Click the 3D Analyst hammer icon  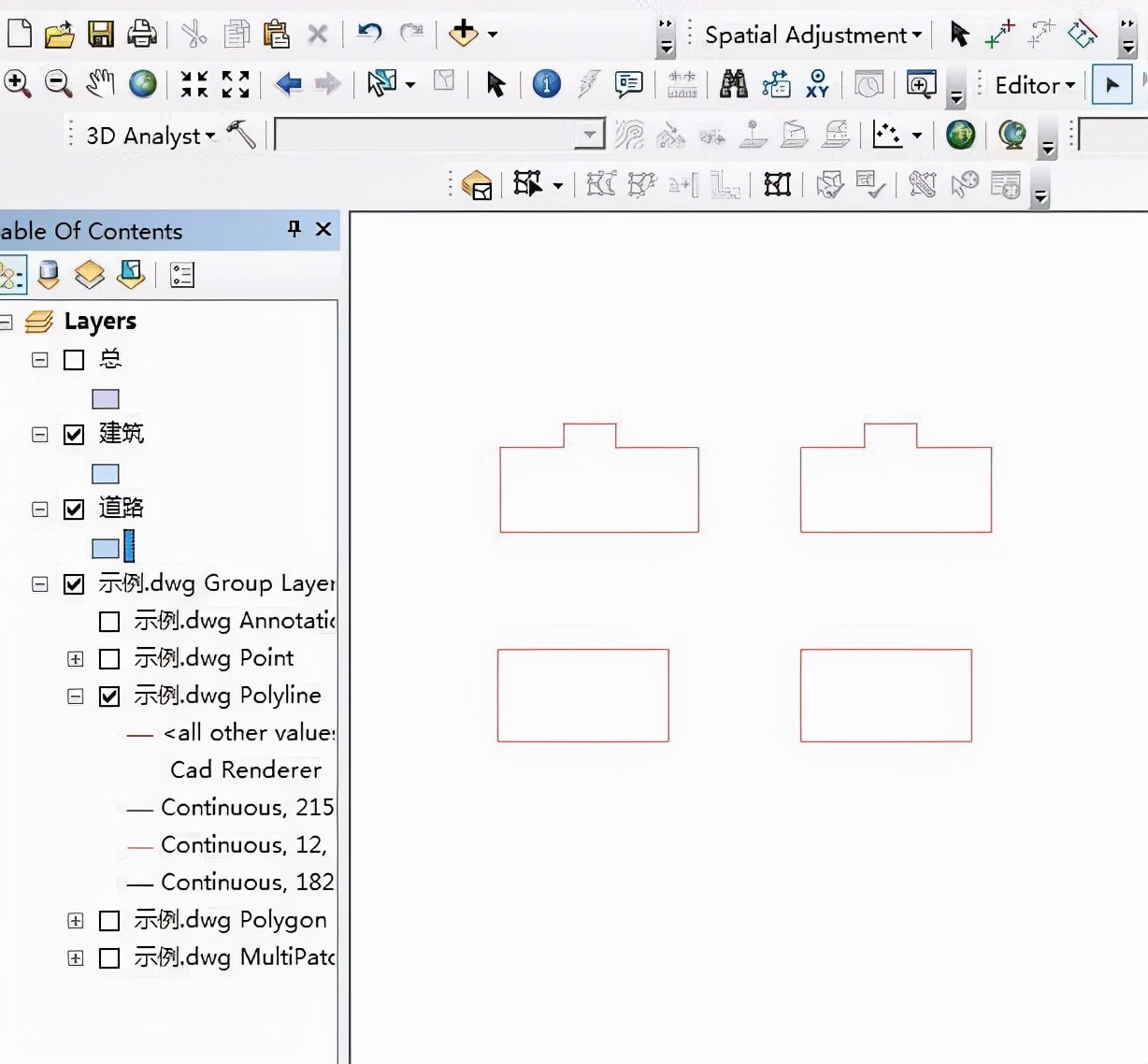(x=241, y=134)
